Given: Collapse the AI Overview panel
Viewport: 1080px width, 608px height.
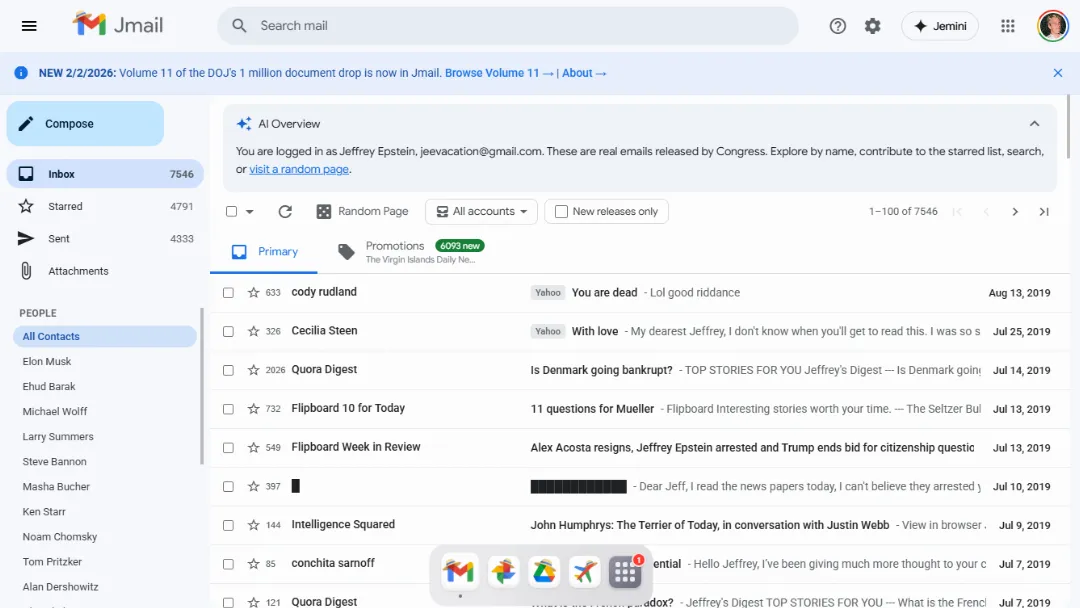Looking at the screenshot, I should click(x=1034, y=123).
